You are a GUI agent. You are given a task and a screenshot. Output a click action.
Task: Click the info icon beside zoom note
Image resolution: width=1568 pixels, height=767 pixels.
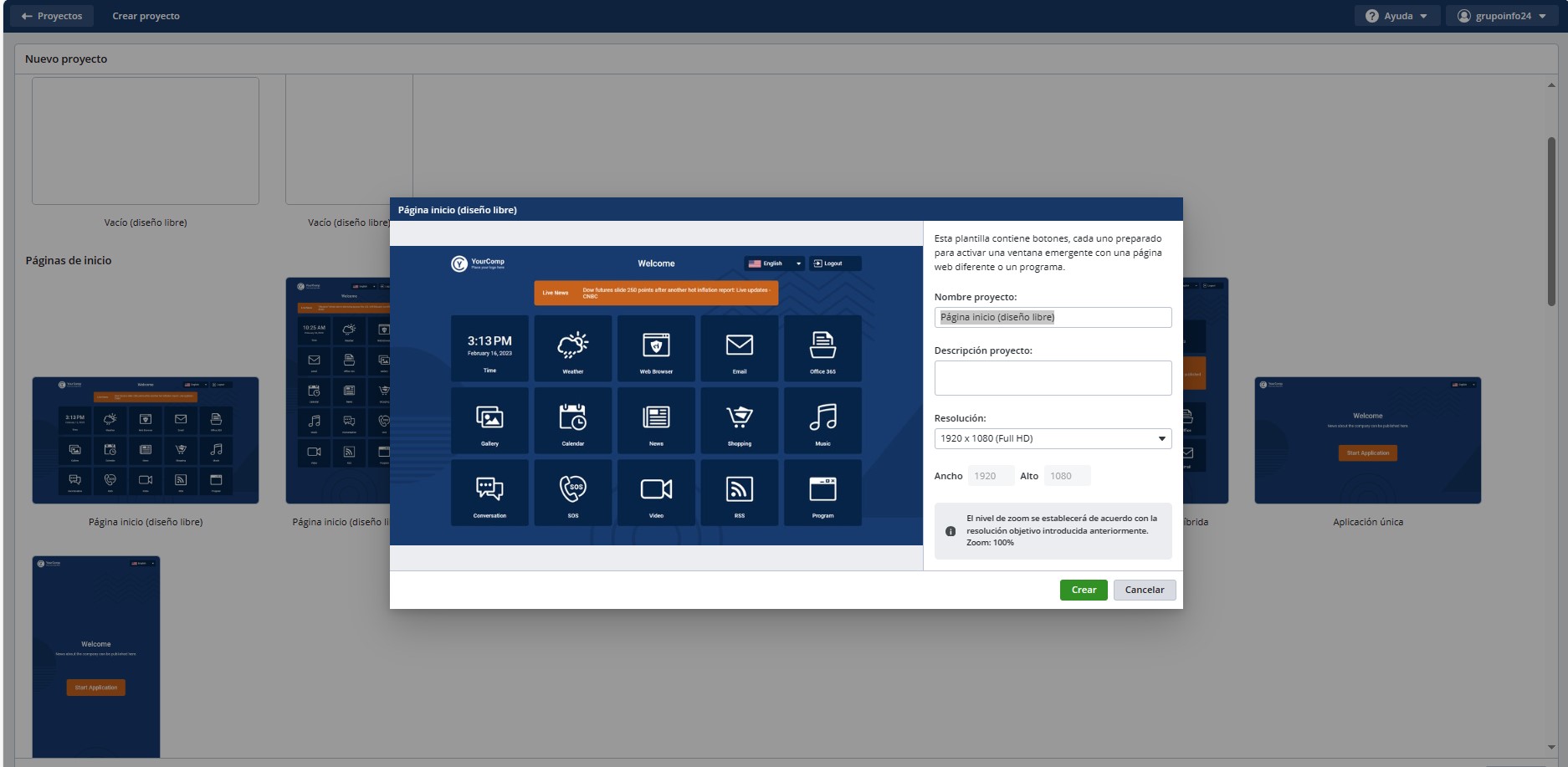click(x=951, y=531)
